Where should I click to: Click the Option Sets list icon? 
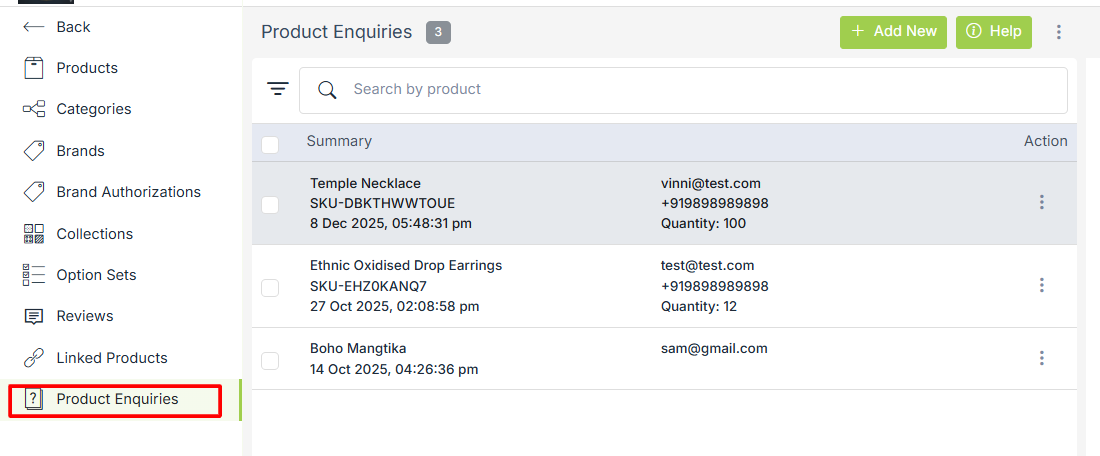click(x=34, y=275)
